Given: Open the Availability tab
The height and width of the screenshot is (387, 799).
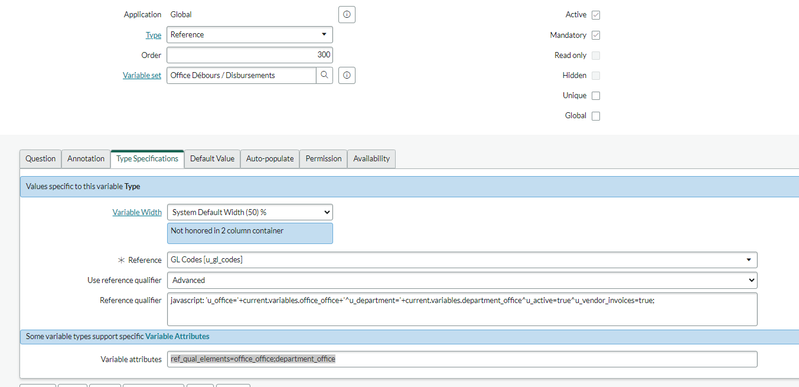Looking at the screenshot, I should pos(371,159).
